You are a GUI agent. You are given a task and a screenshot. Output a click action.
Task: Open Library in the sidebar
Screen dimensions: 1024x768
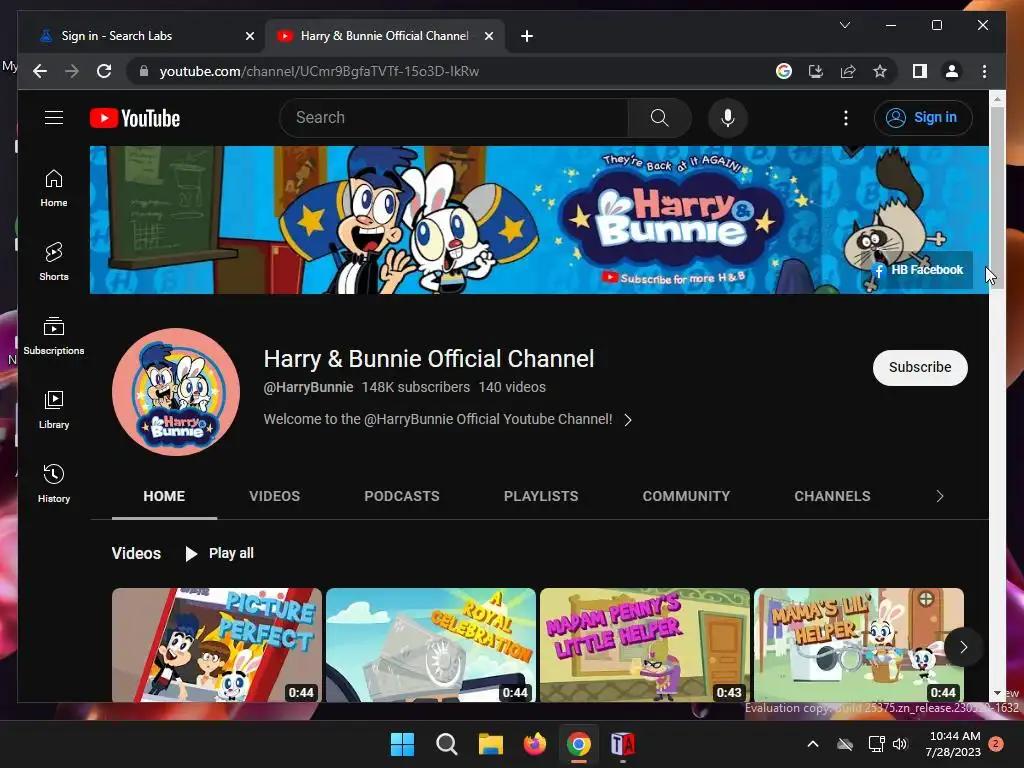point(54,409)
